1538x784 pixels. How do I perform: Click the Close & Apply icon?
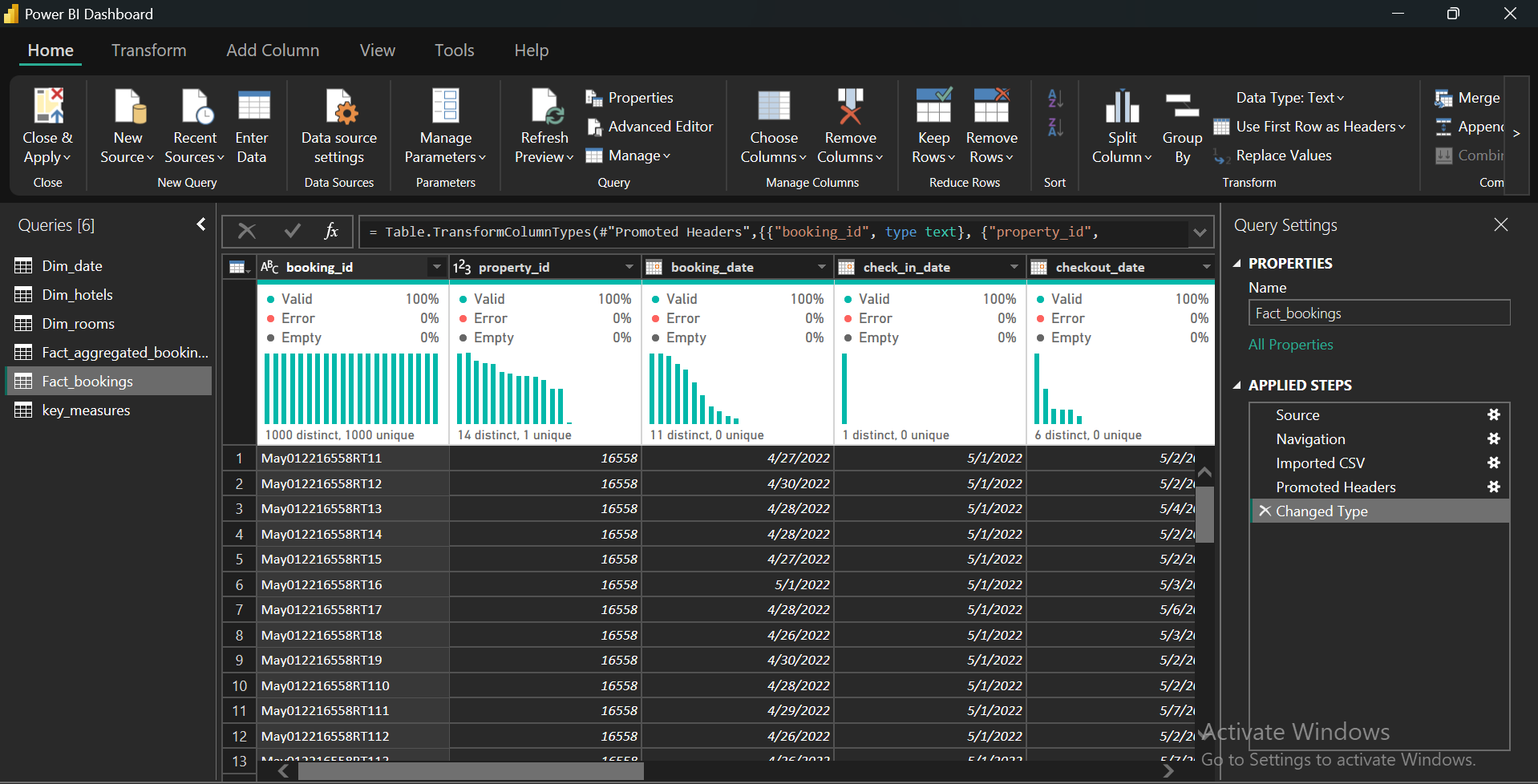pyautogui.click(x=48, y=106)
